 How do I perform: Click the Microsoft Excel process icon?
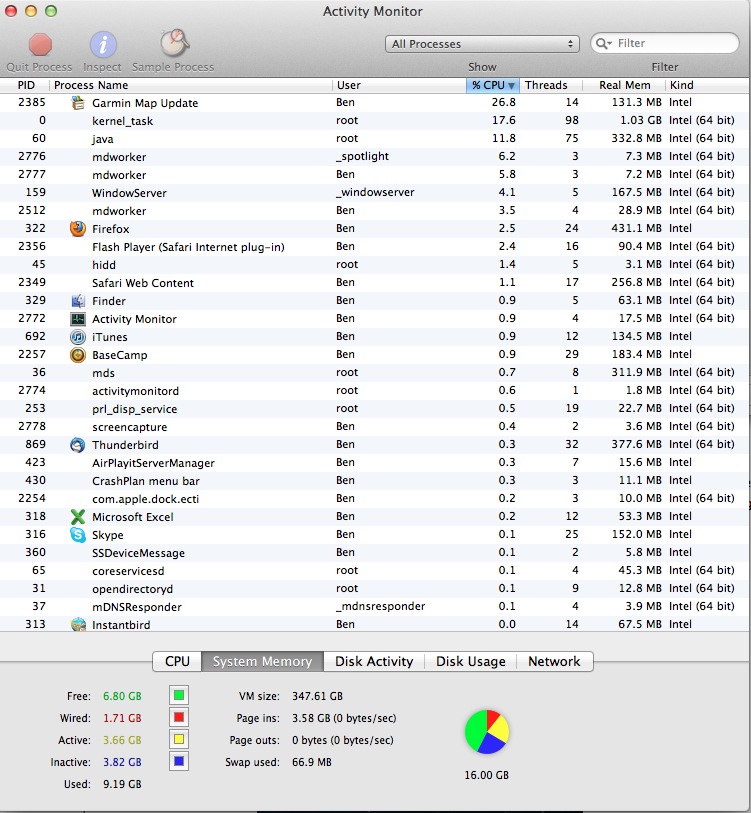click(78, 517)
